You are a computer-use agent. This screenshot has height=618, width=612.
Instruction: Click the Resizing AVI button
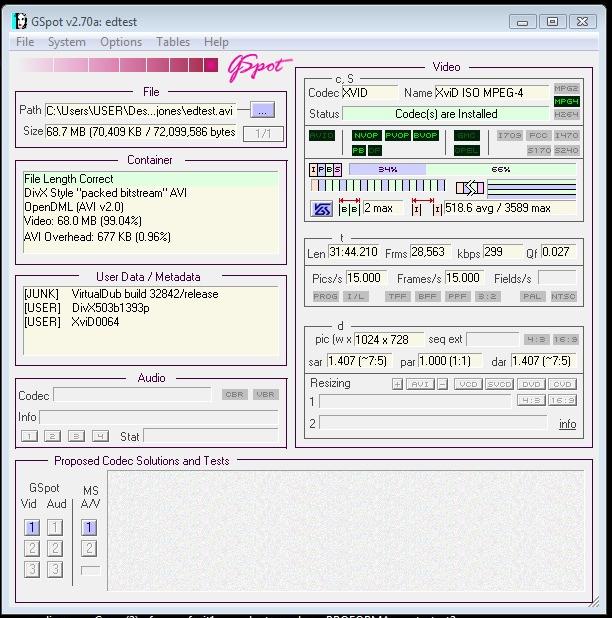tap(420, 384)
